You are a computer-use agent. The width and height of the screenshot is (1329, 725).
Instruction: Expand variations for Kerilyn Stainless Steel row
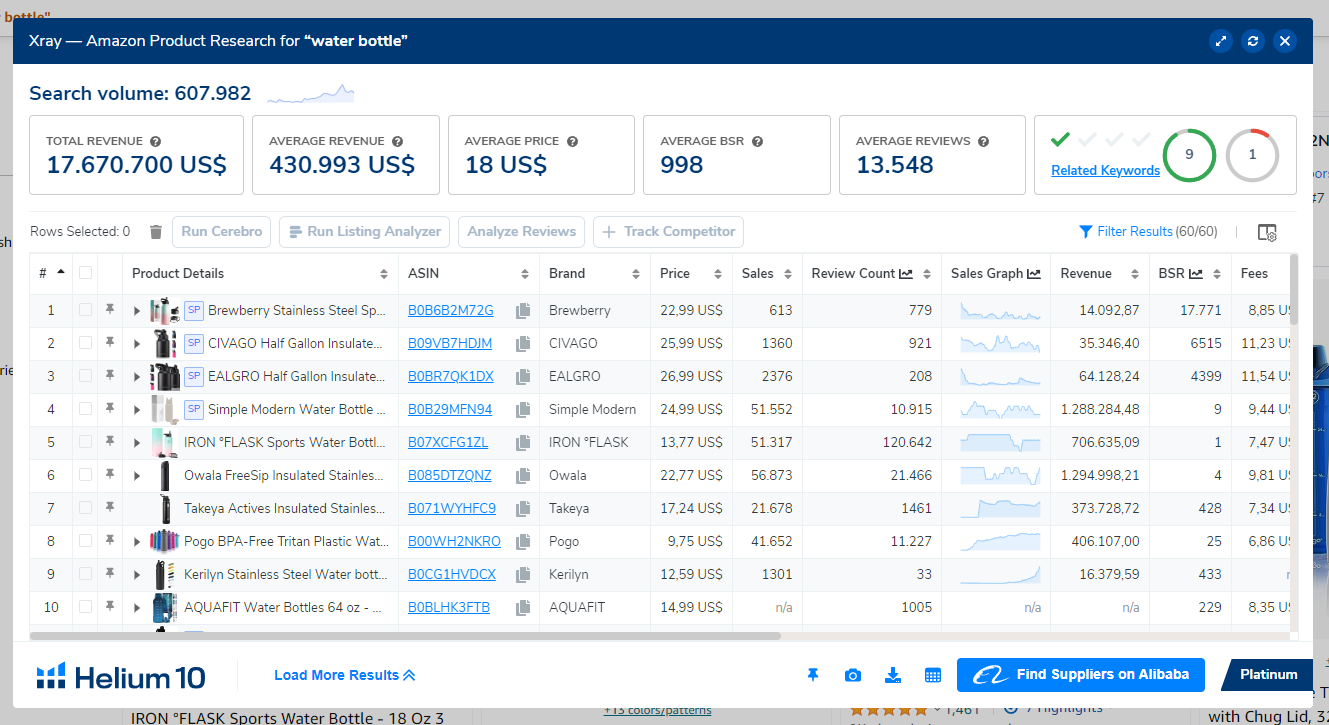[x=137, y=575]
